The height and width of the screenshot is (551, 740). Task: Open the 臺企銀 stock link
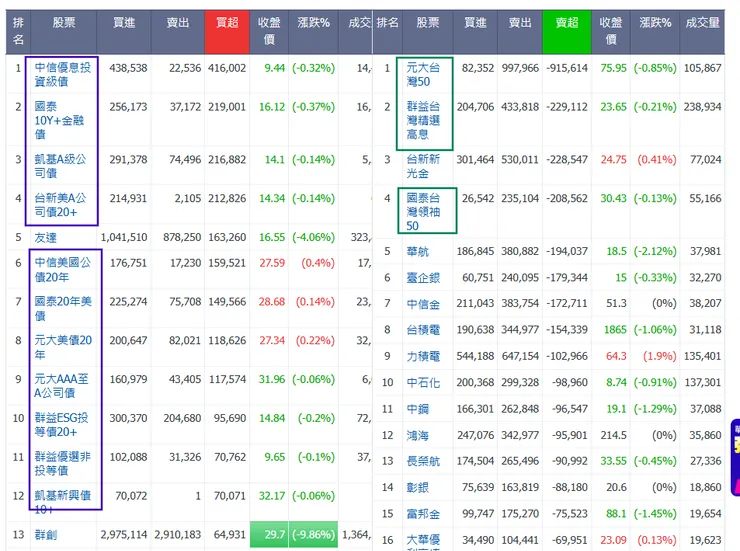point(423,278)
